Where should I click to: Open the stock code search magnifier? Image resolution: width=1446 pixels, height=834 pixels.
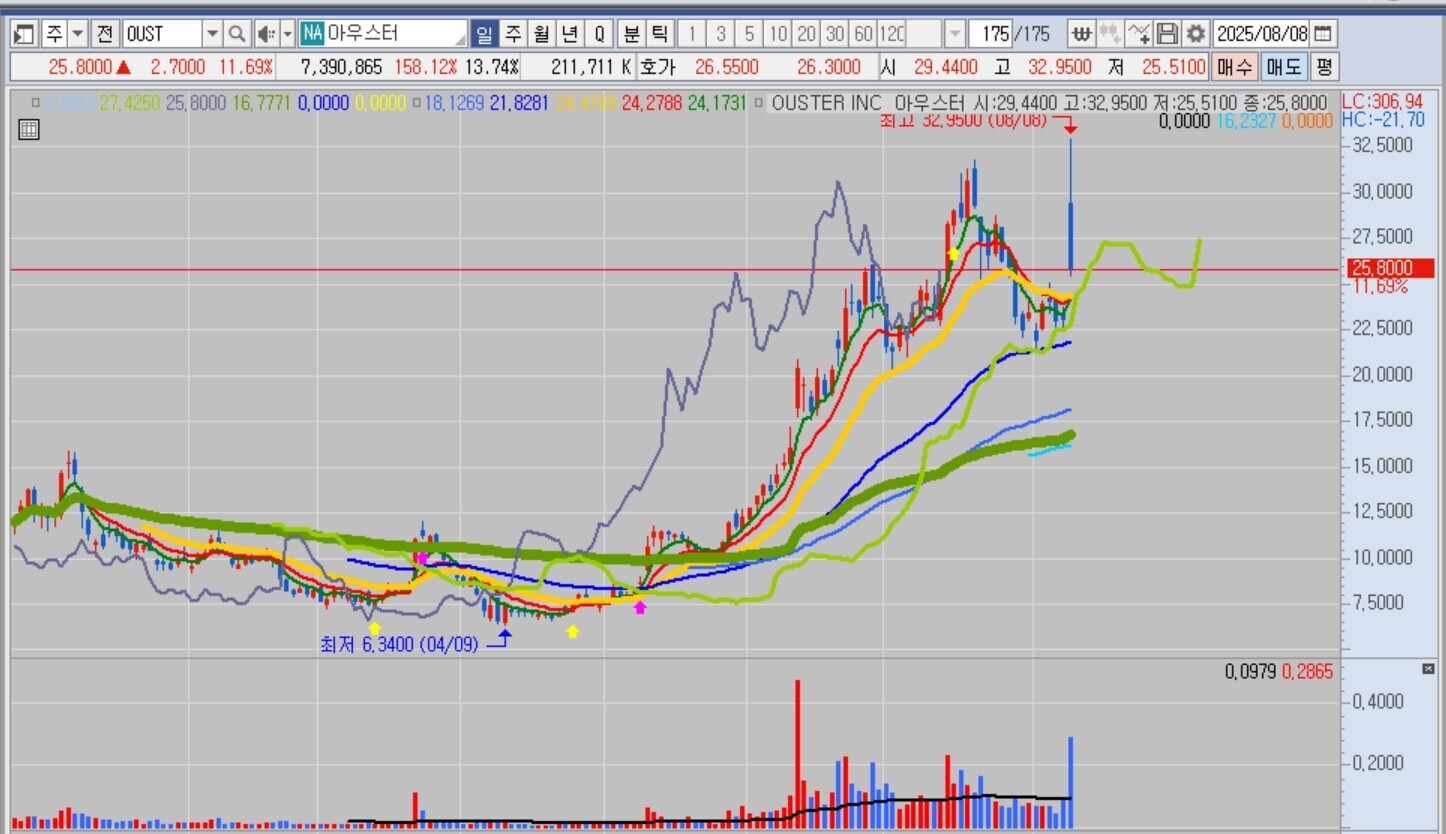point(237,34)
